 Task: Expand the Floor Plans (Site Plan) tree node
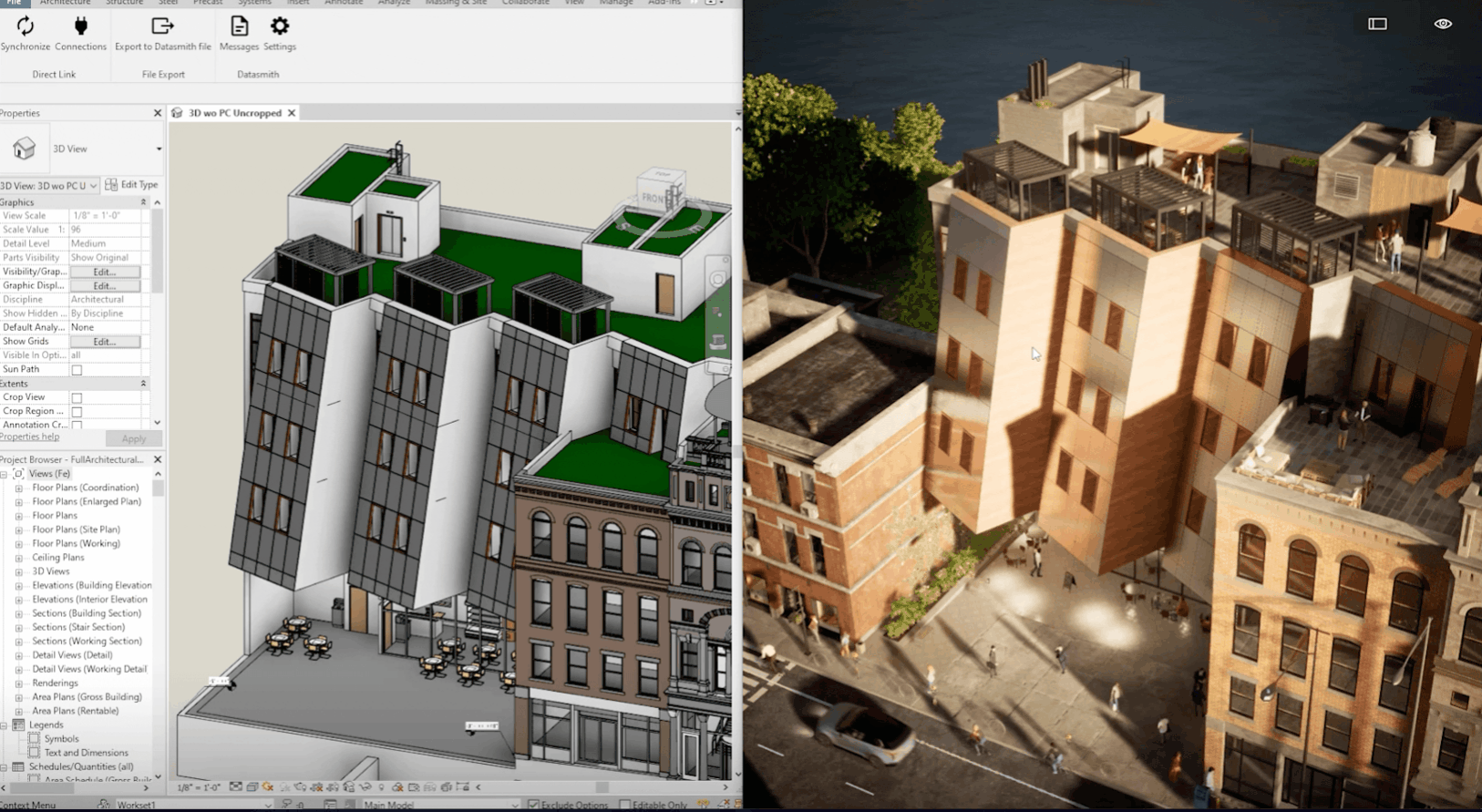(18, 529)
